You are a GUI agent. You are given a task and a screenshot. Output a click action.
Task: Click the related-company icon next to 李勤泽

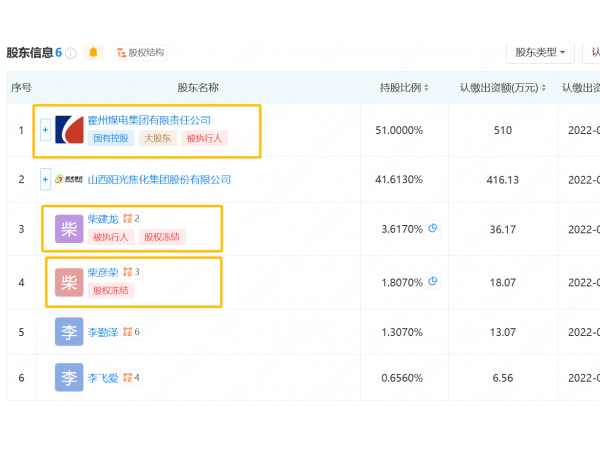tap(128, 331)
